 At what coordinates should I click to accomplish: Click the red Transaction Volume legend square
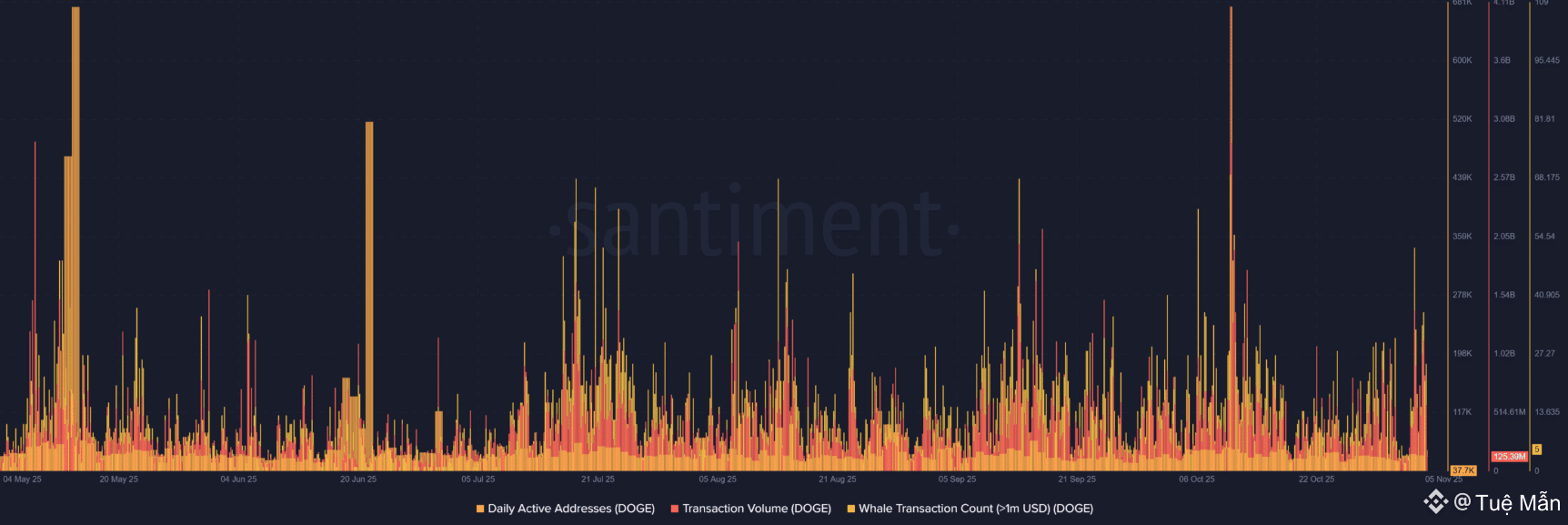[675, 509]
